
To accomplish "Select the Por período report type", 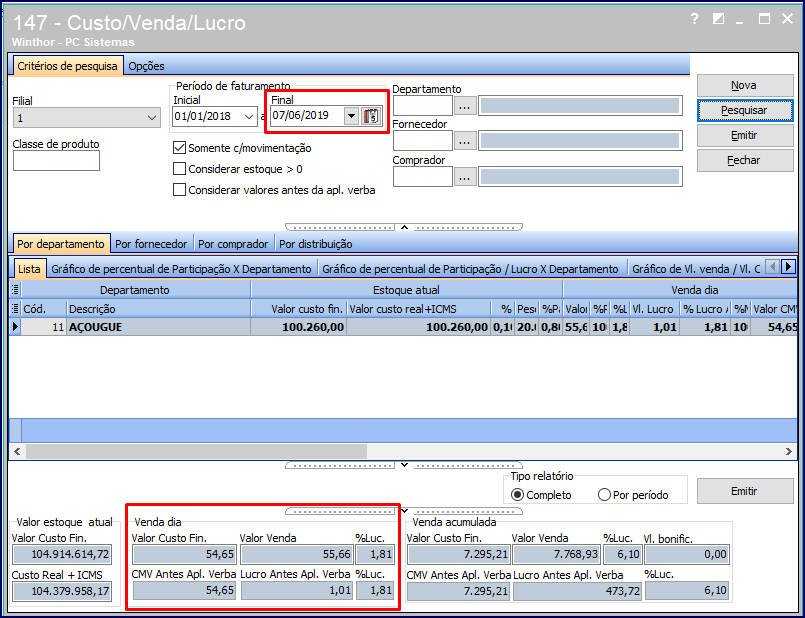I will (x=604, y=495).
